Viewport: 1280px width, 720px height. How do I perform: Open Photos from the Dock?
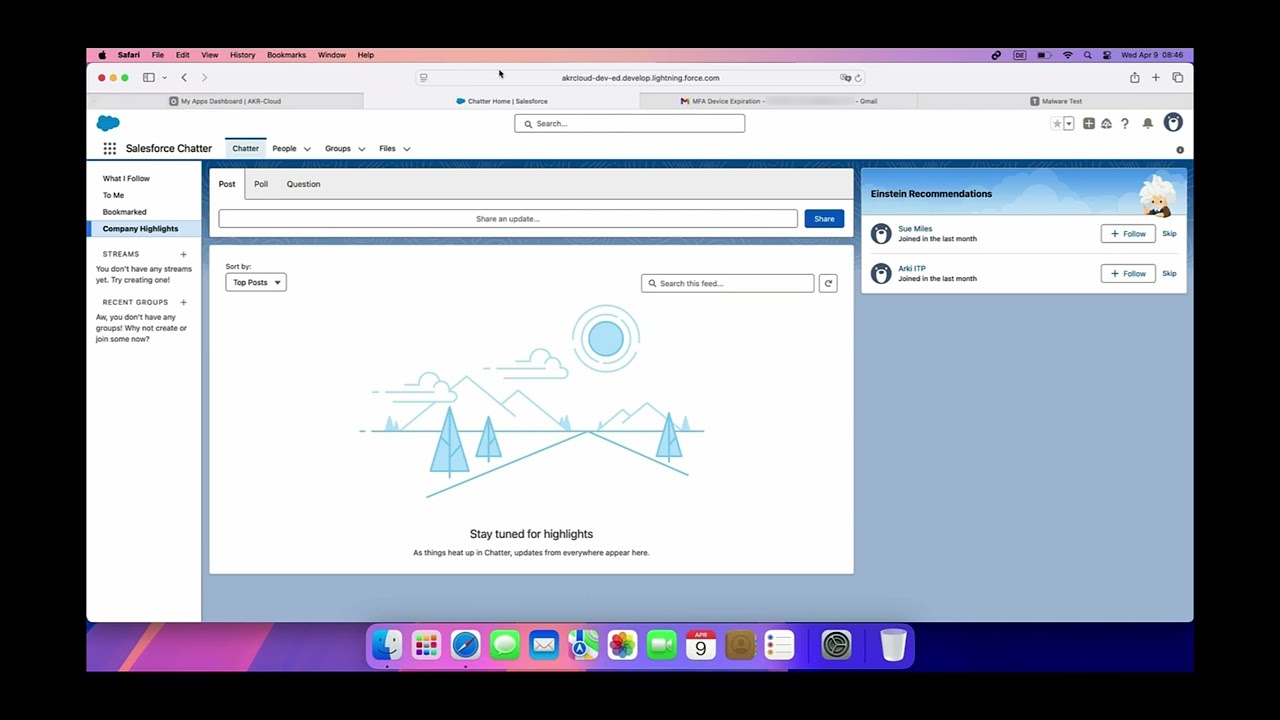pyautogui.click(x=622, y=645)
